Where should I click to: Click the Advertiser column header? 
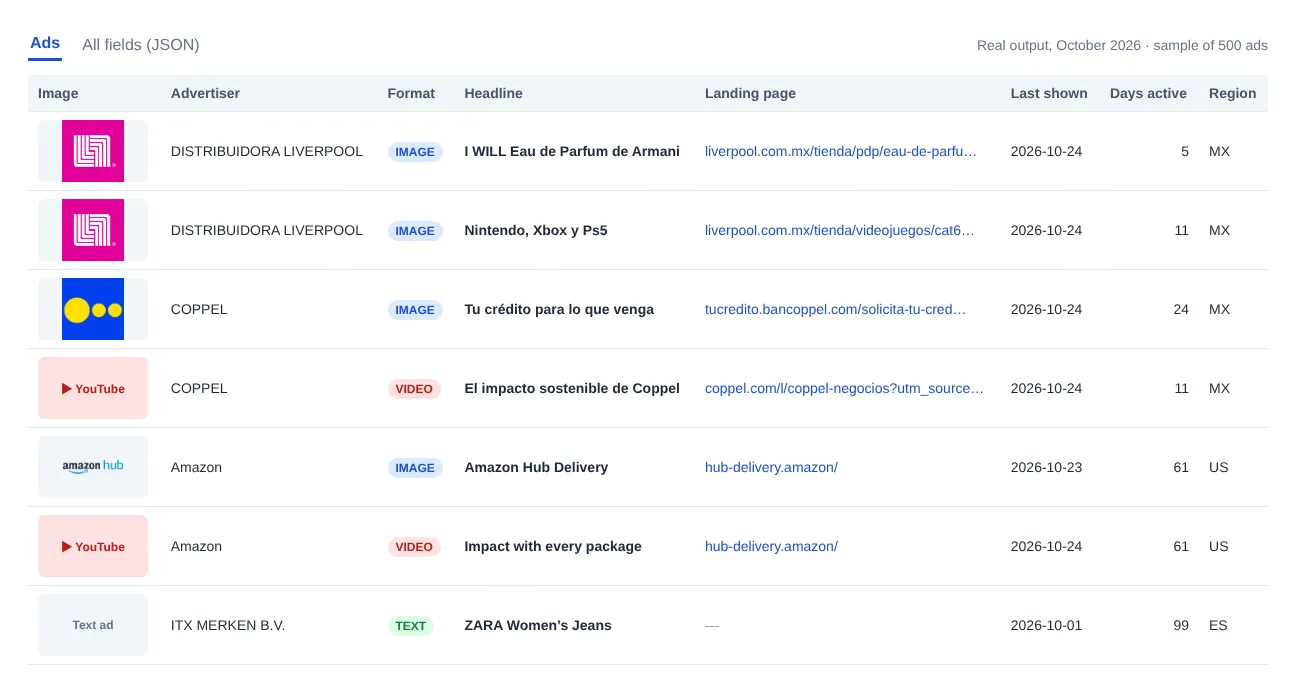(205, 93)
